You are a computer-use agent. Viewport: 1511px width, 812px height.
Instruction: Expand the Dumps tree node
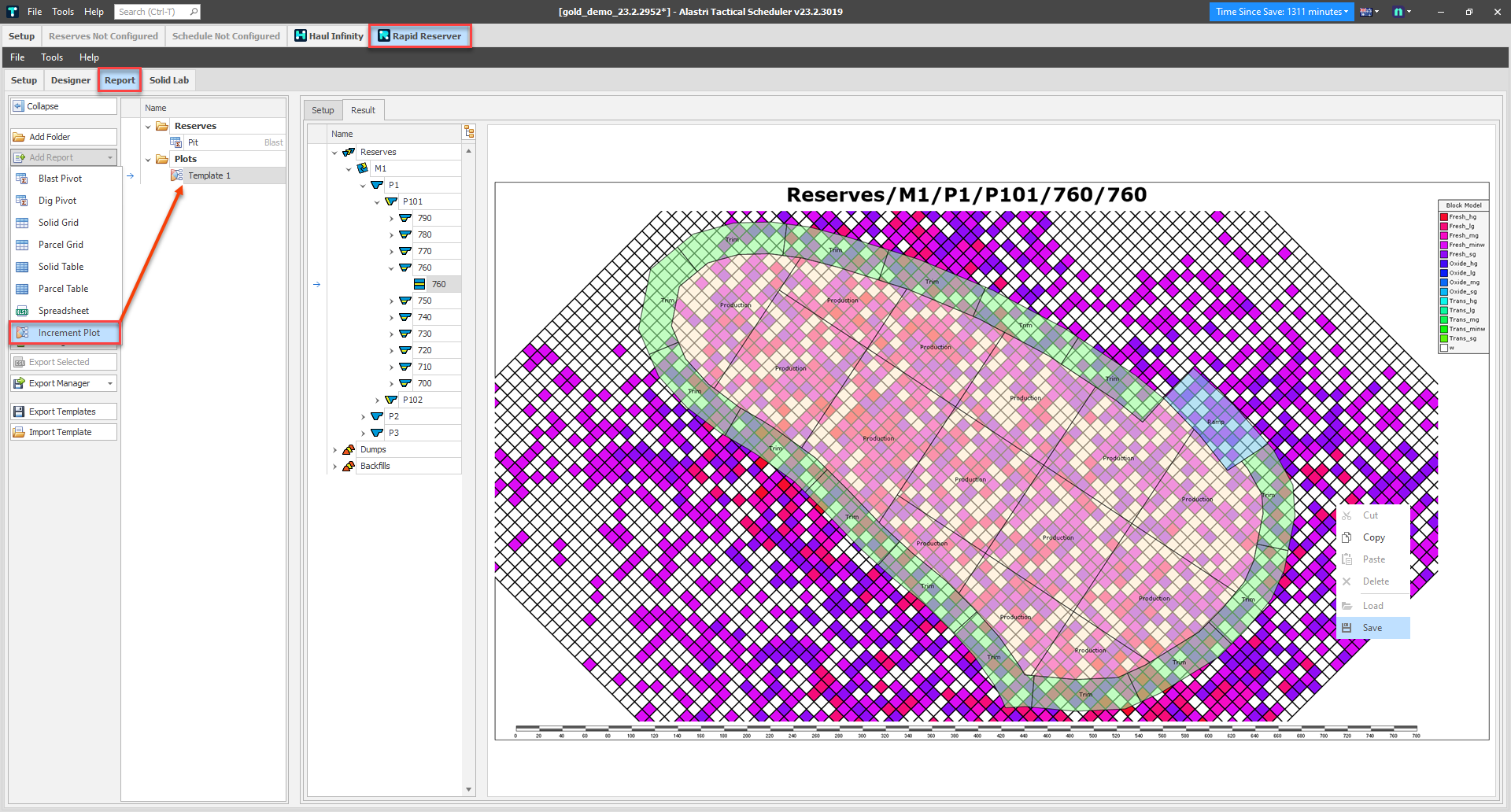pyautogui.click(x=334, y=450)
